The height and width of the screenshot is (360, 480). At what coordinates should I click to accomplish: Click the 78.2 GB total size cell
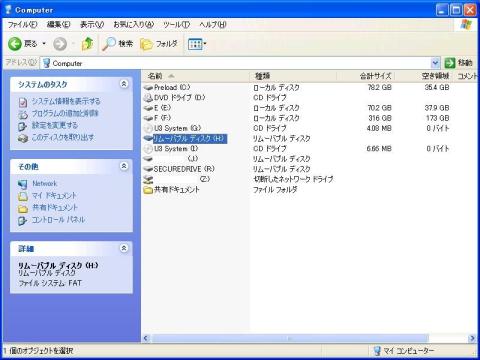(x=379, y=87)
